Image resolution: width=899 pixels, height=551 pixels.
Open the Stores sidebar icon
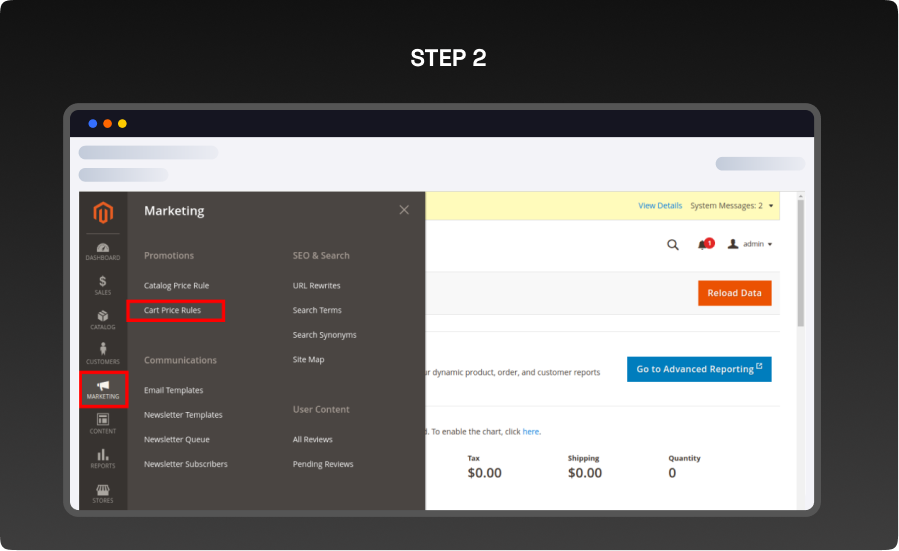point(103,493)
